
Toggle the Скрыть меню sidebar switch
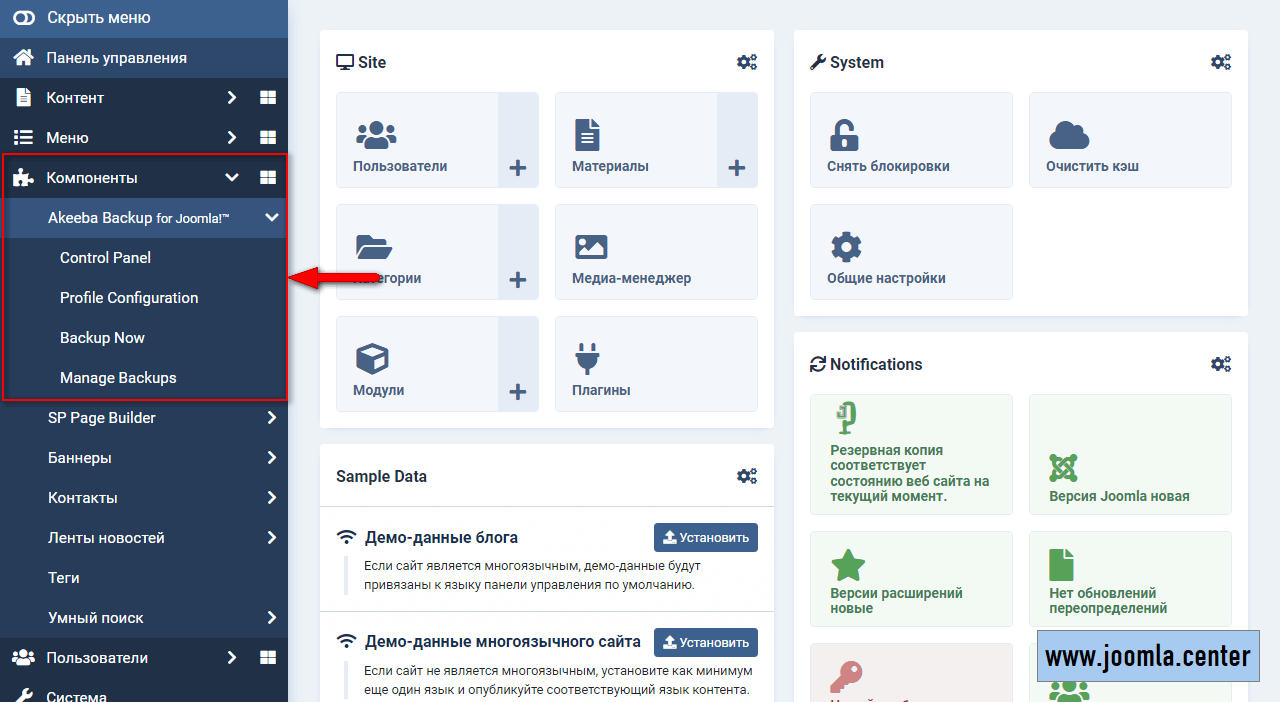coord(24,18)
